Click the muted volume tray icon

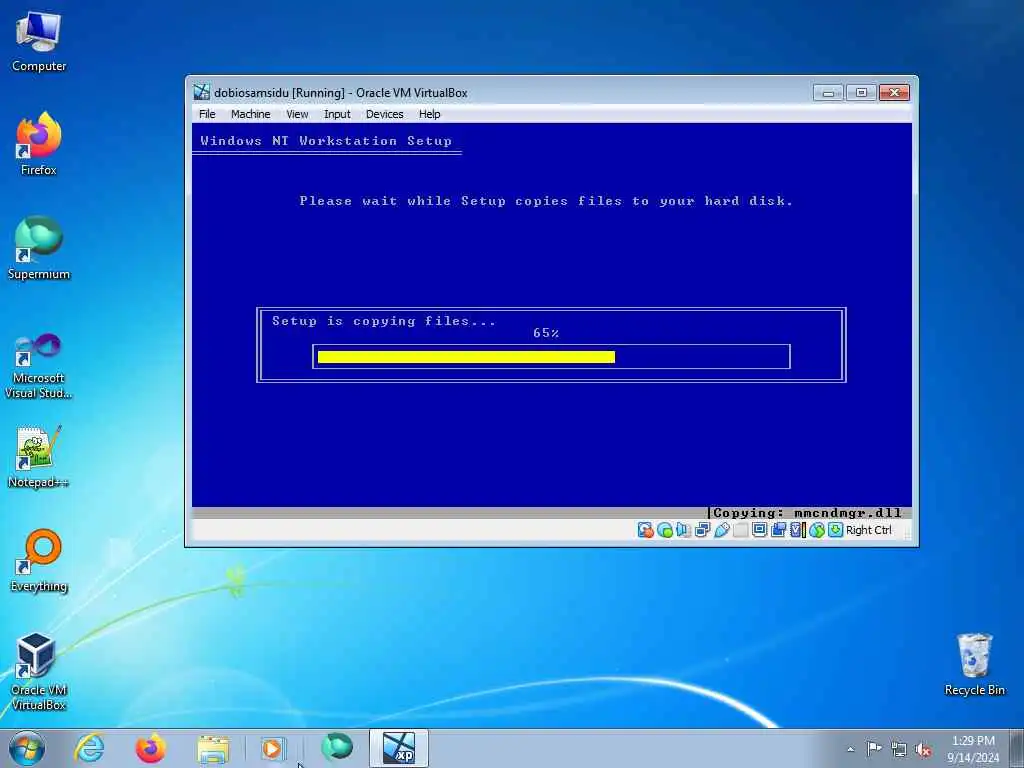coord(923,749)
